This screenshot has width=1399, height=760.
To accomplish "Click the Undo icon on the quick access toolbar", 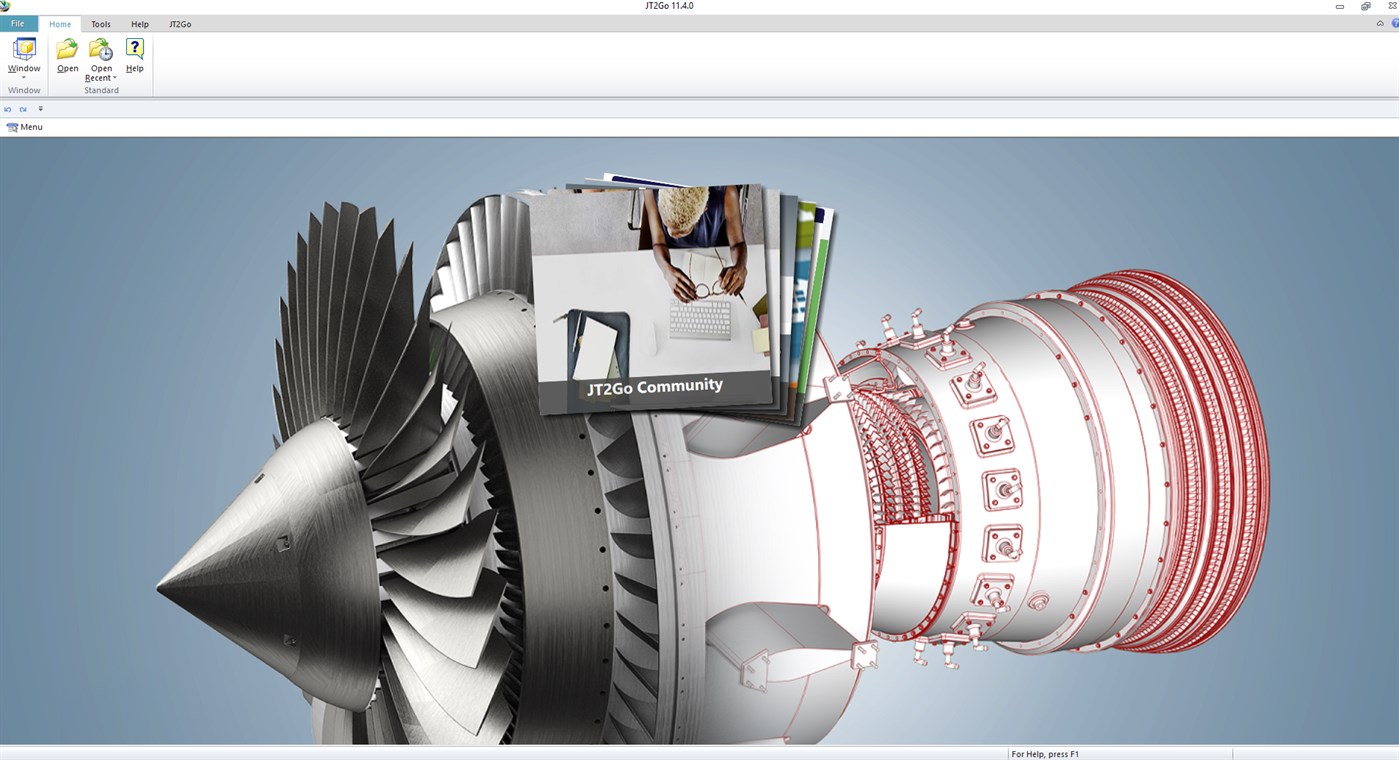I will coord(8,109).
